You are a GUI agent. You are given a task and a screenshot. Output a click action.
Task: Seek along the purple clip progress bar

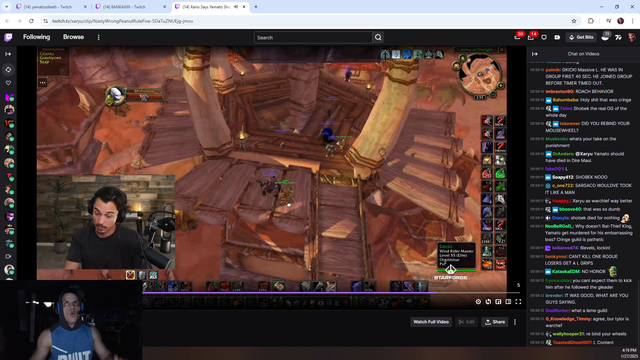pyautogui.click(x=331, y=293)
